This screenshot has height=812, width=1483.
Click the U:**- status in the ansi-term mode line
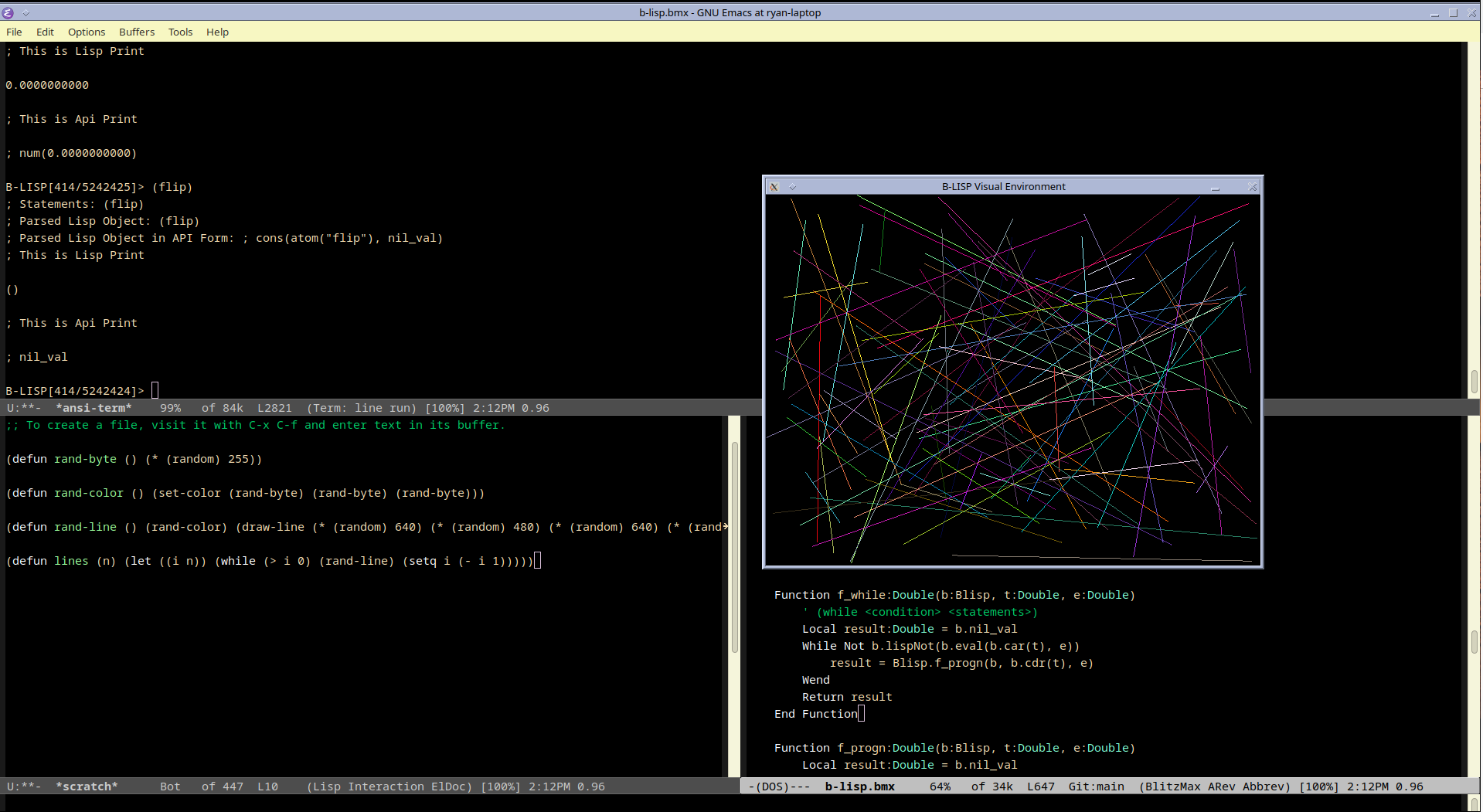(23, 408)
